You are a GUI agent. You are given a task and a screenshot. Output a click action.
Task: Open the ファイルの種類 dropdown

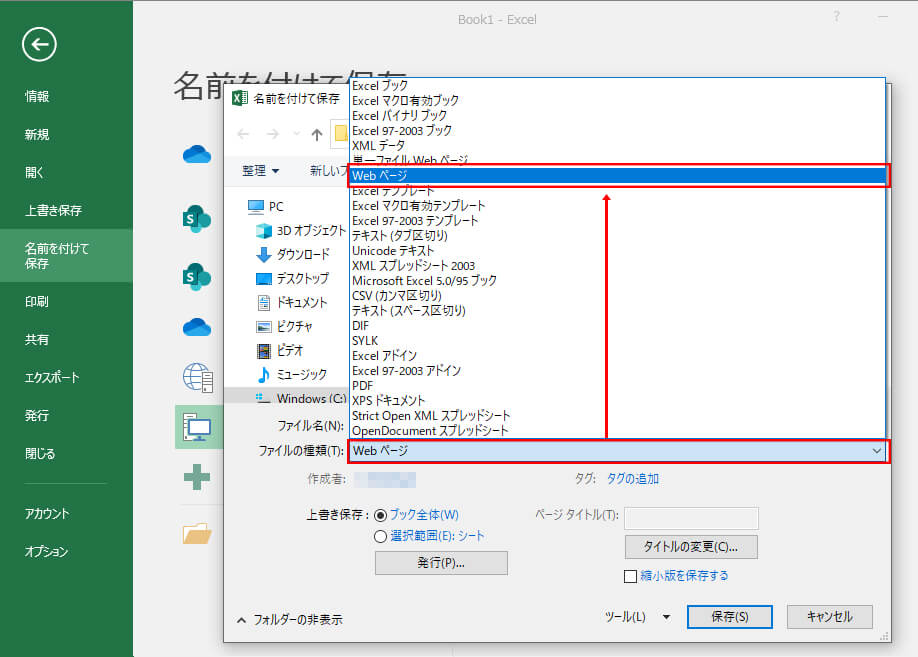click(x=619, y=451)
